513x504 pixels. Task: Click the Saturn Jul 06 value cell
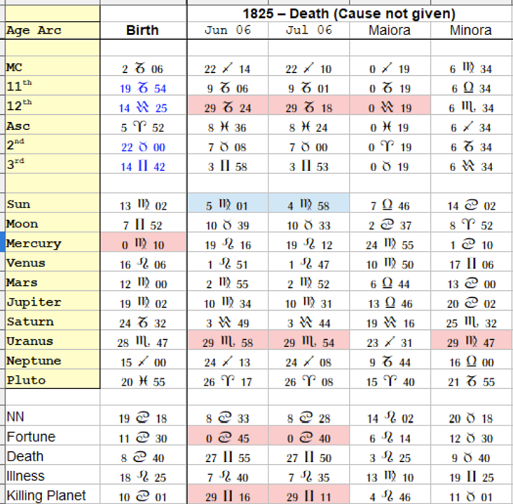pos(309,321)
